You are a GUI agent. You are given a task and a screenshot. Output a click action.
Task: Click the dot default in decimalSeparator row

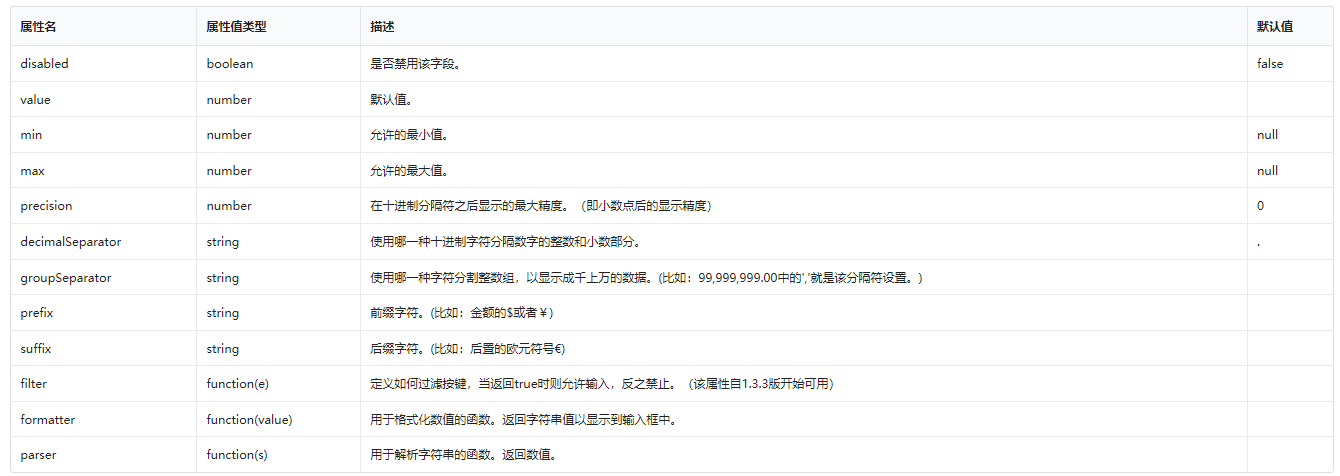[1258, 243]
